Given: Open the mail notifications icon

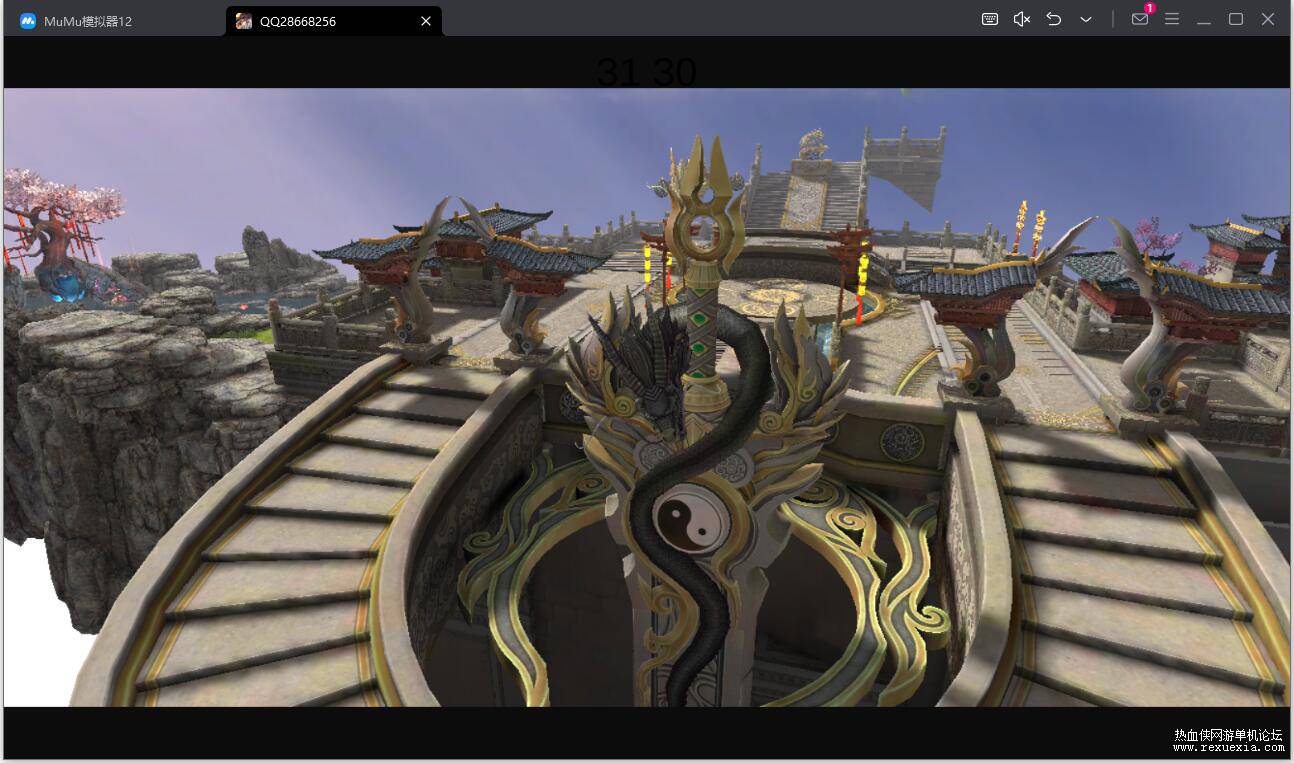Looking at the screenshot, I should coord(1140,19).
